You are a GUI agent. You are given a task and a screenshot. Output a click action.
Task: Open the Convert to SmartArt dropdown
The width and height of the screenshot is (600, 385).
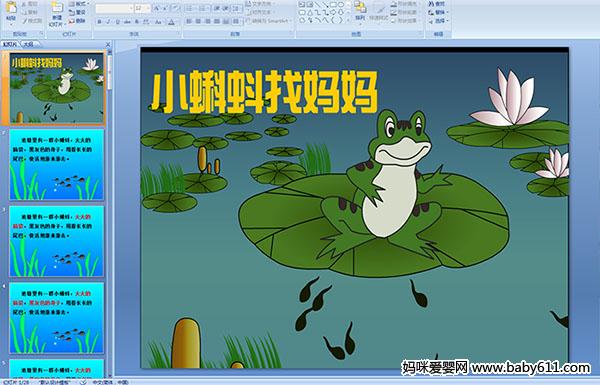pyautogui.click(x=269, y=21)
